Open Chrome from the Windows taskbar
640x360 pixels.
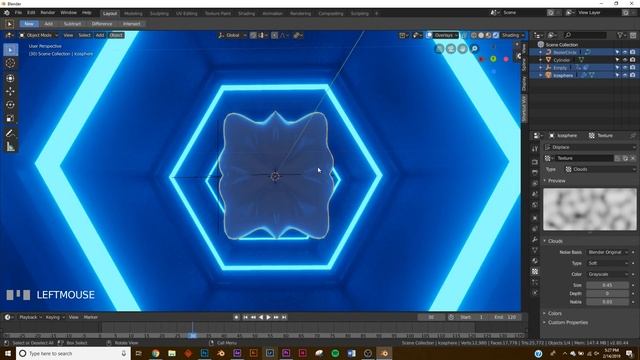point(156,353)
